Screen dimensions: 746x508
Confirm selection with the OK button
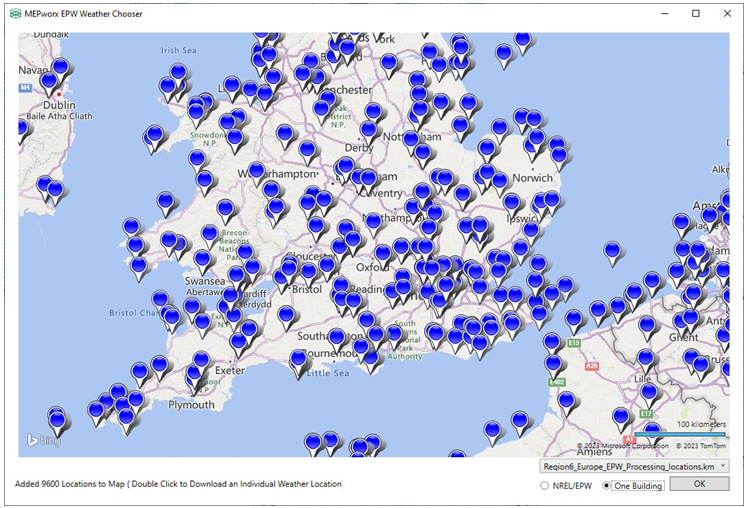click(699, 484)
